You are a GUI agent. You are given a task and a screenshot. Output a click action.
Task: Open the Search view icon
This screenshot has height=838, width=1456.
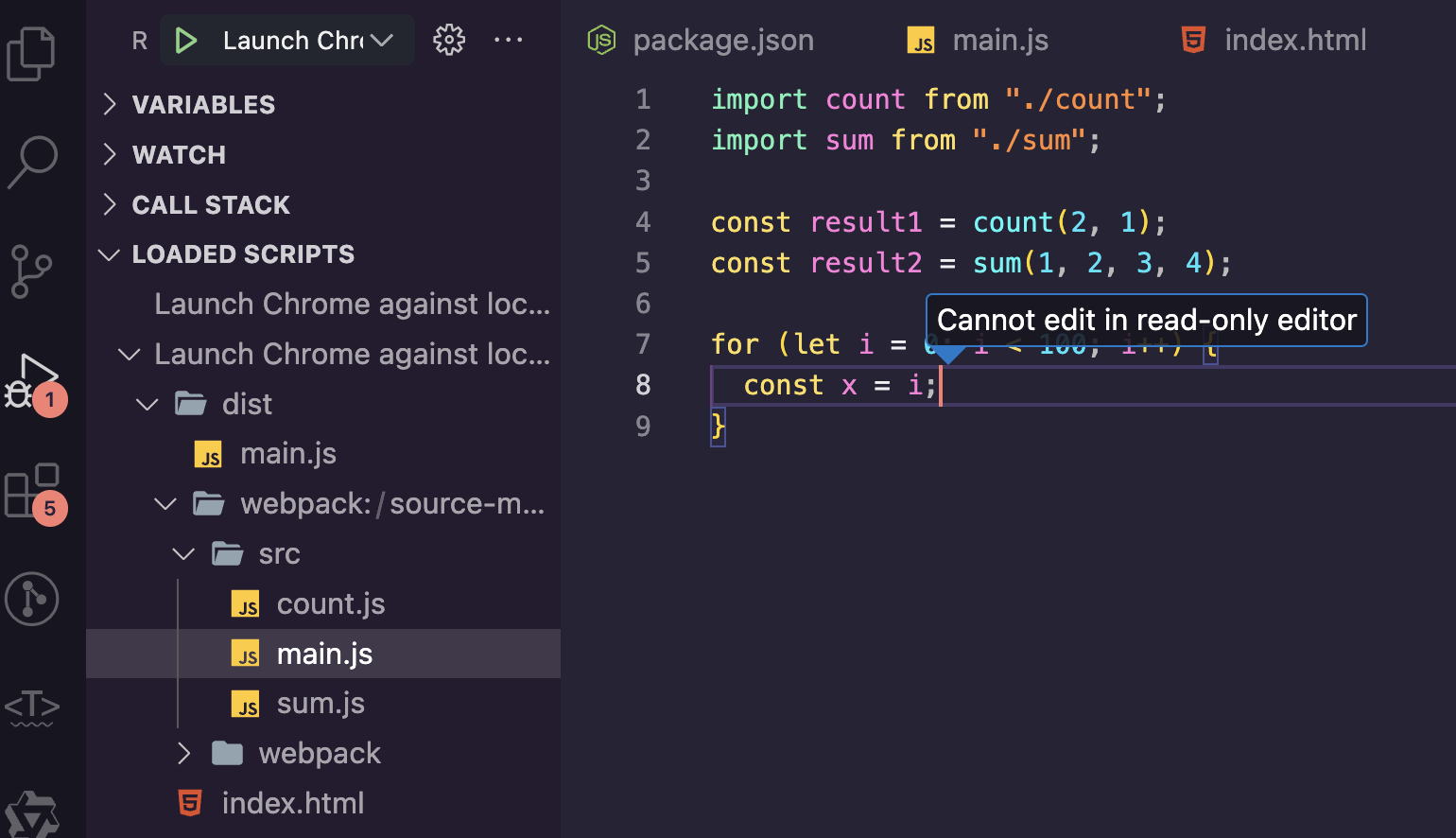pyautogui.click(x=33, y=162)
